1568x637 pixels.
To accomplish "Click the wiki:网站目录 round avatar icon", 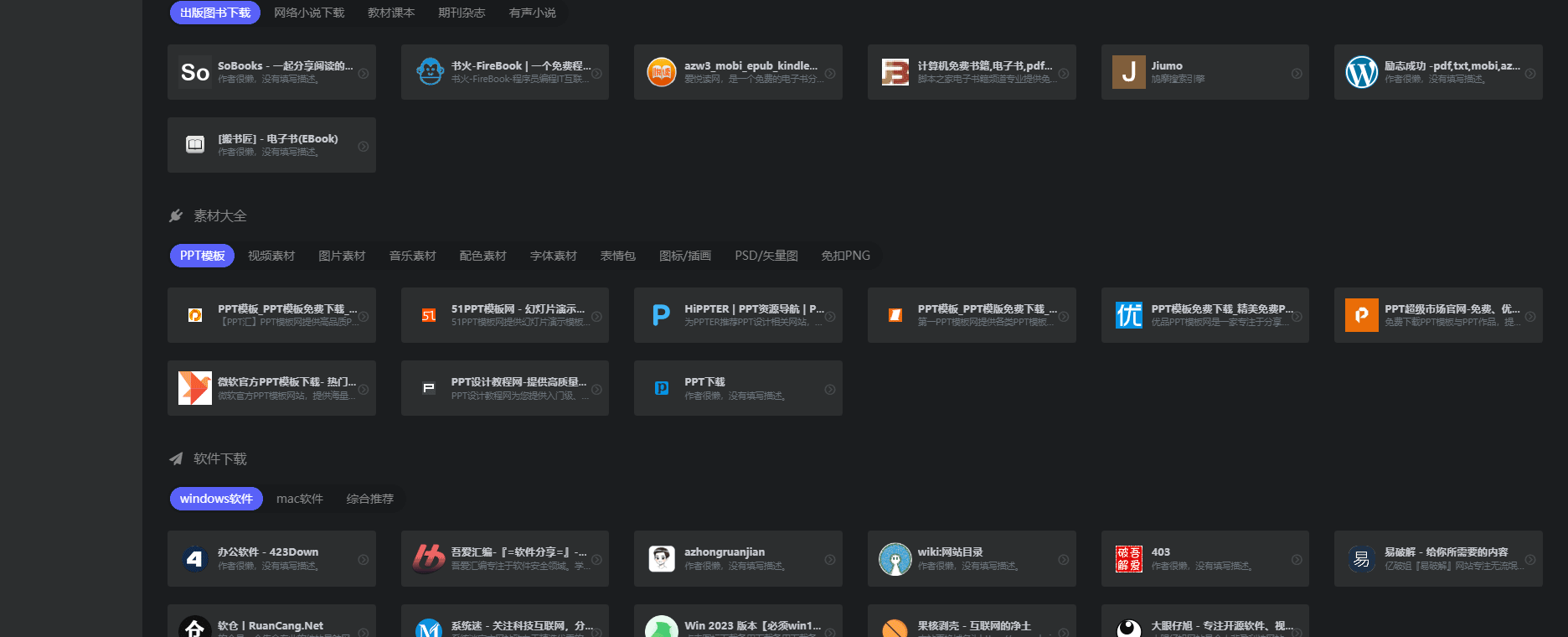I will pos(895,558).
